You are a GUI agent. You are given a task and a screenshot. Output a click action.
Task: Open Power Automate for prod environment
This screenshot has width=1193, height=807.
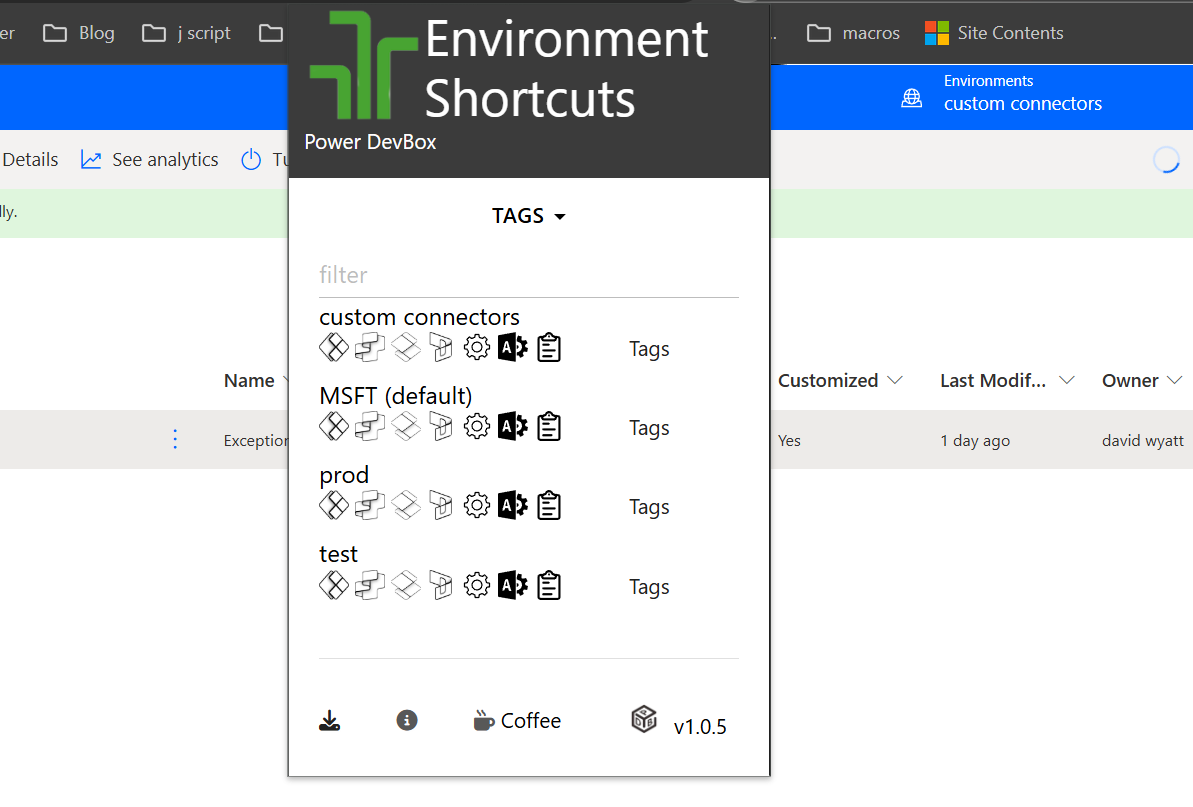click(x=370, y=506)
